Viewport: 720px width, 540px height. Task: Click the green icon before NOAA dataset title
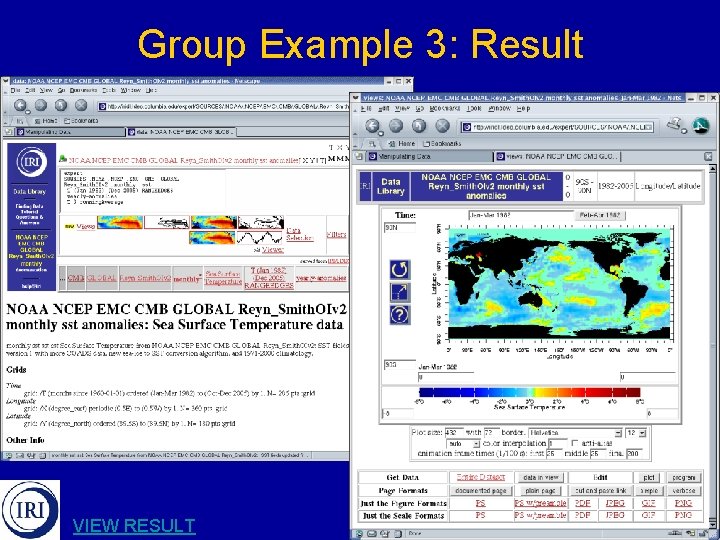(x=63, y=159)
